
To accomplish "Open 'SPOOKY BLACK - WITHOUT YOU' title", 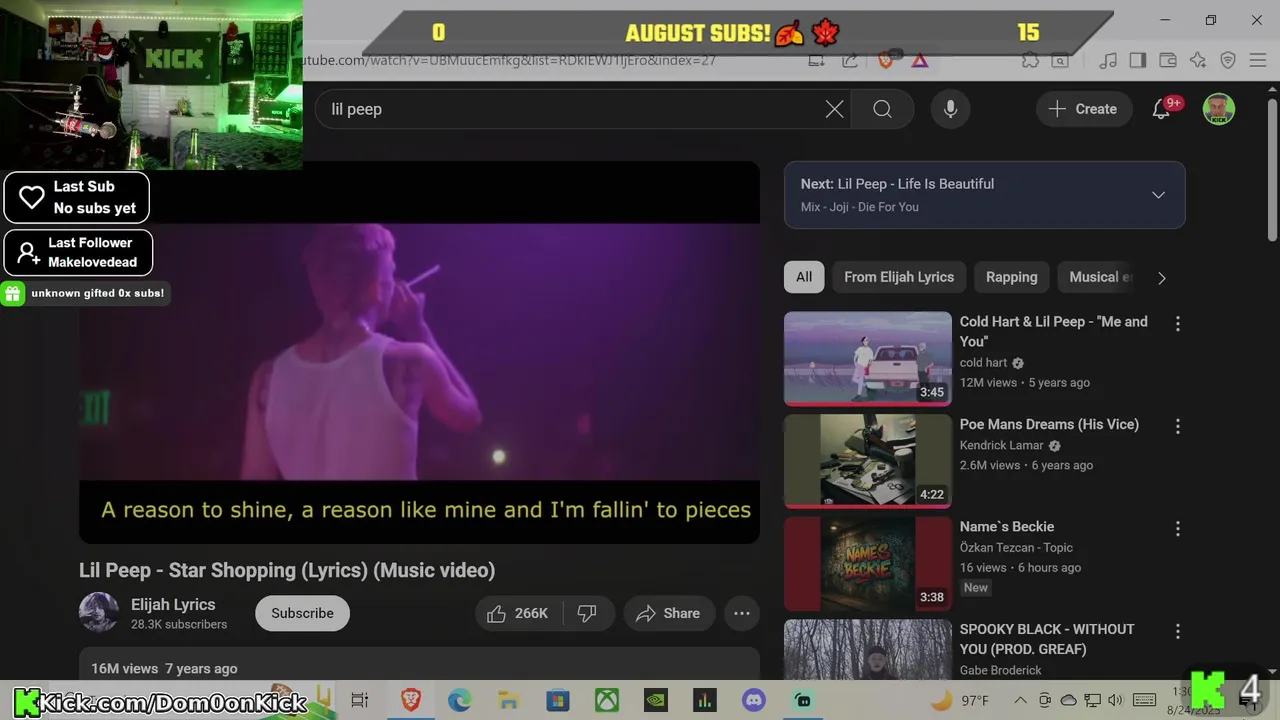I will [1047, 639].
